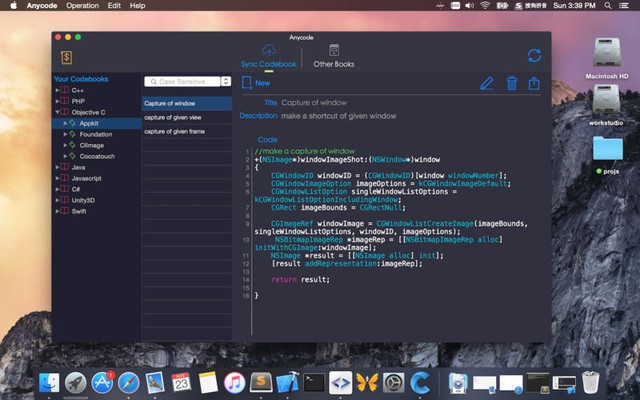Expand the C++ codebook
Screen dimensions: 640x400
click(58, 90)
